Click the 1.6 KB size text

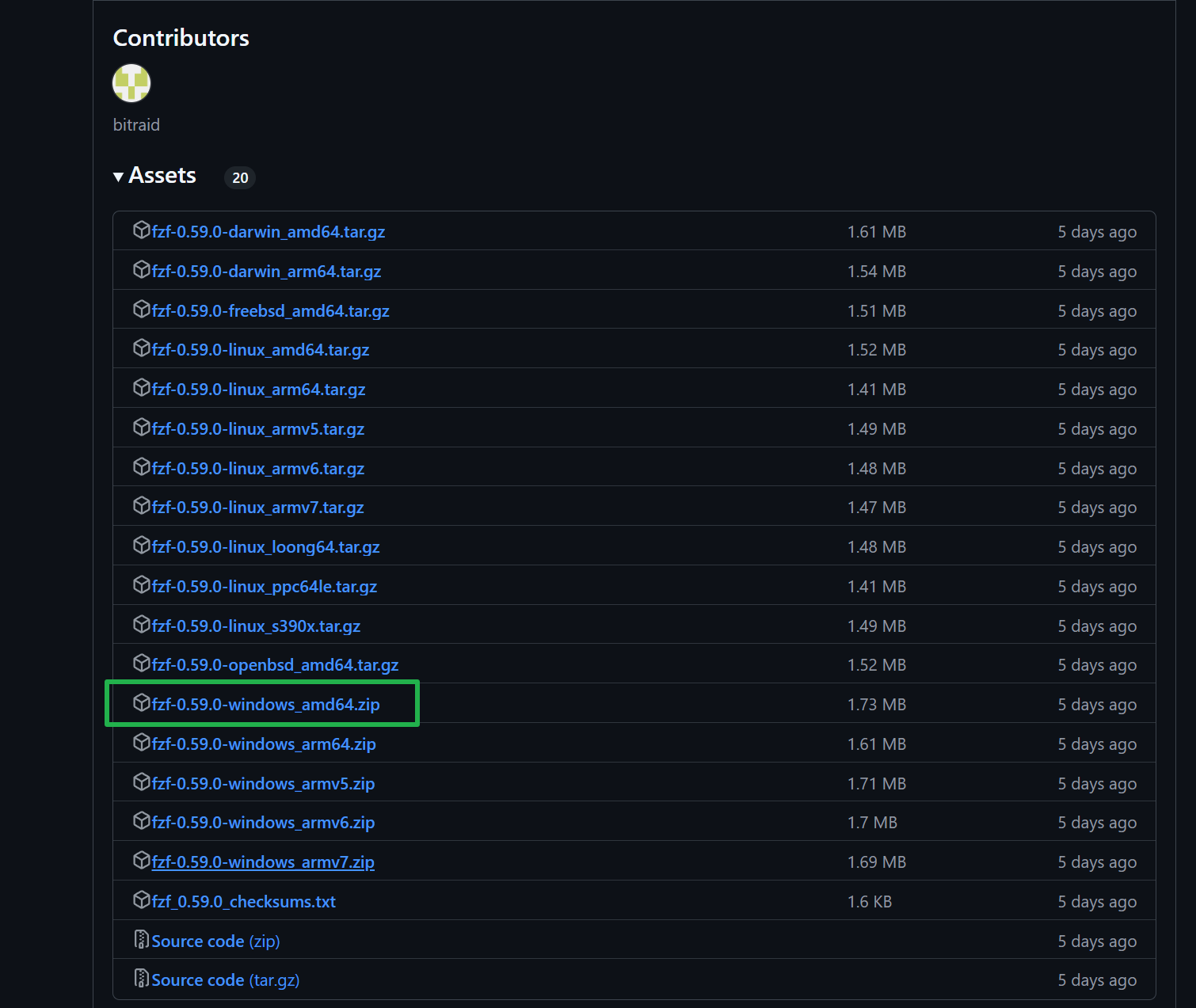coord(870,902)
